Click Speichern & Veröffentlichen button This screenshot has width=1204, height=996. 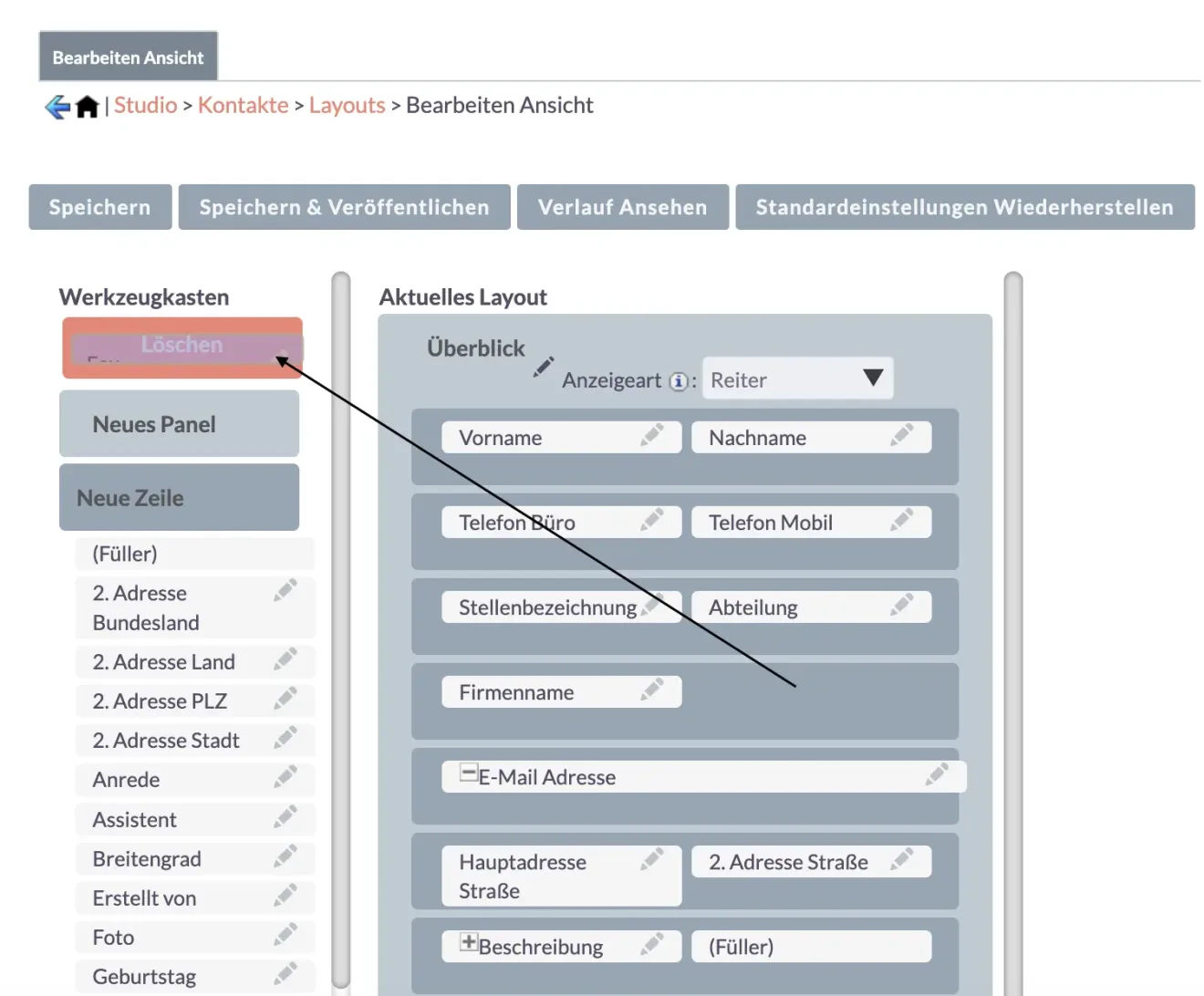(x=344, y=207)
